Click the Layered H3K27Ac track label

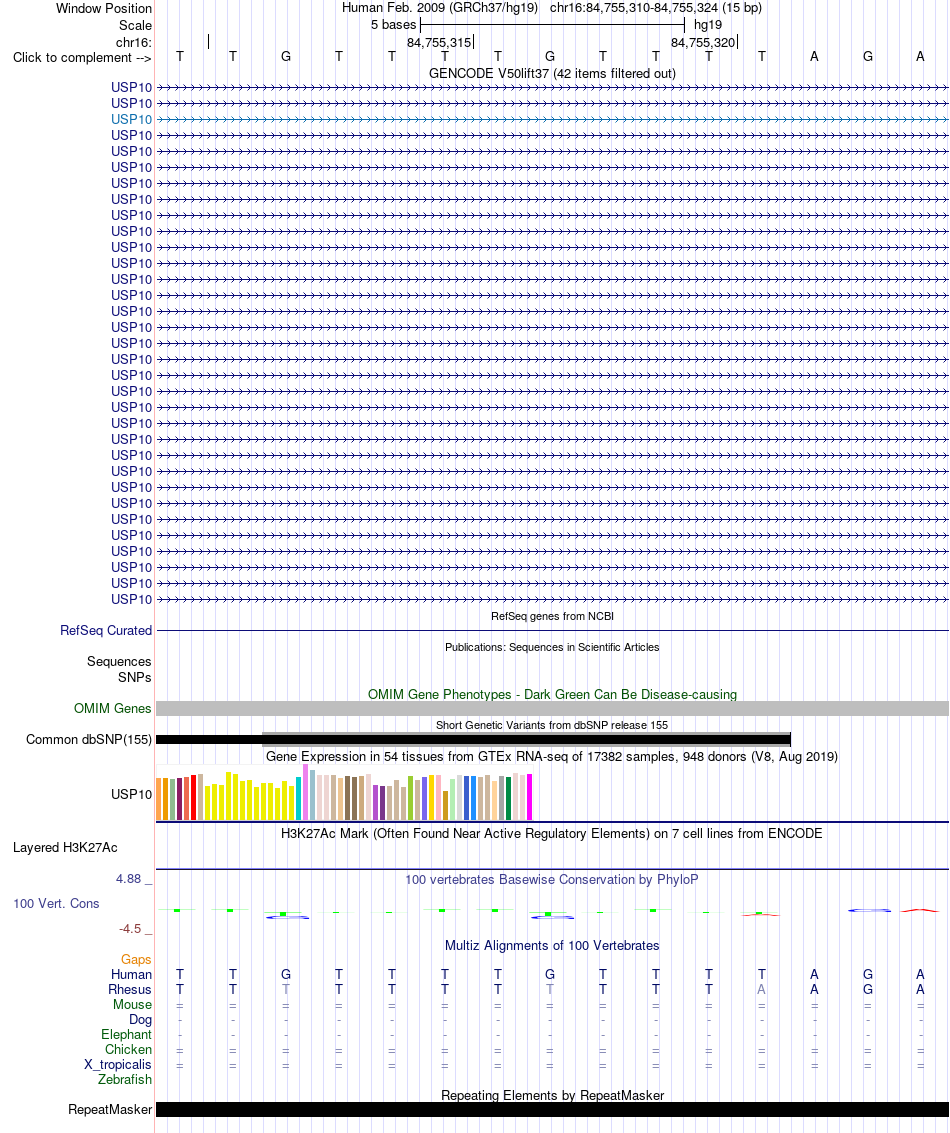65,848
